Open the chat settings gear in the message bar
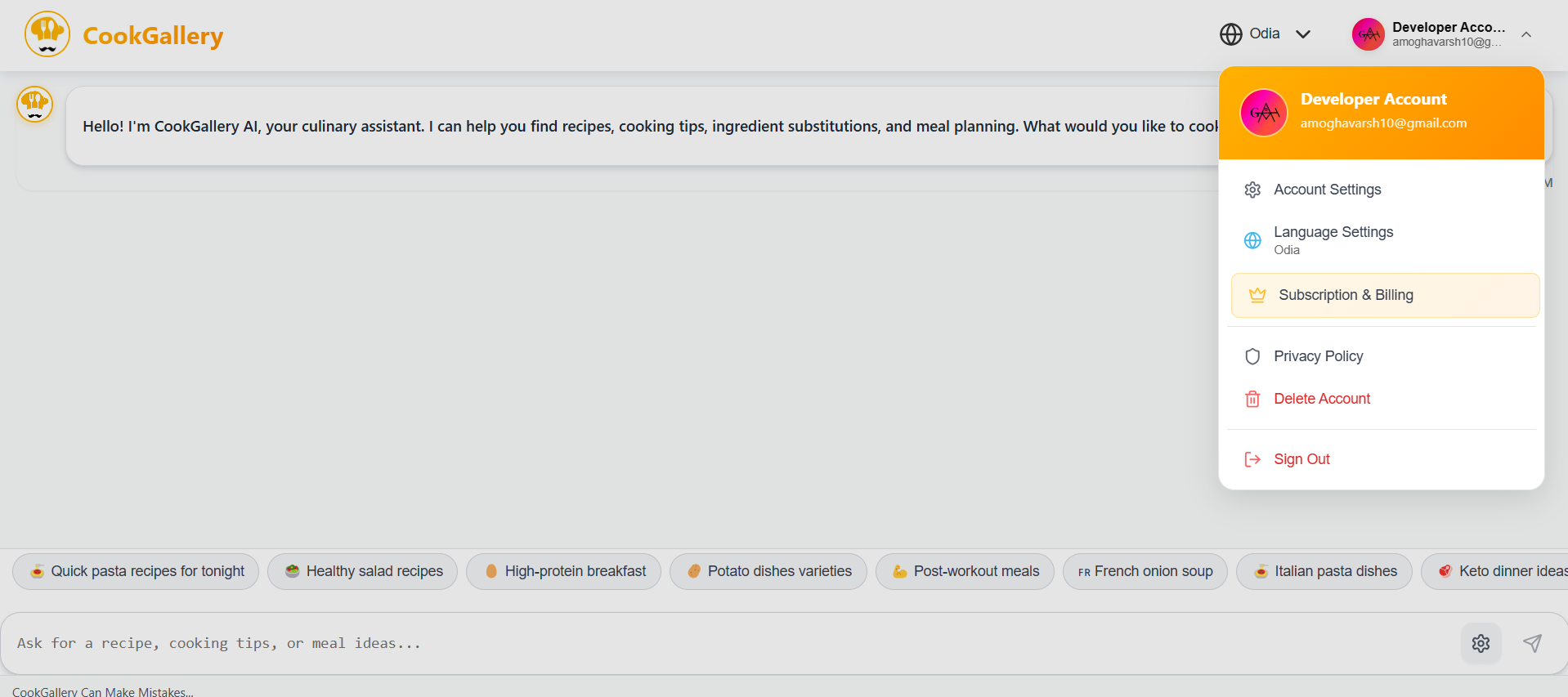Image resolution: width=1568 pixels, height=697 pixels. click(1481, 643)
